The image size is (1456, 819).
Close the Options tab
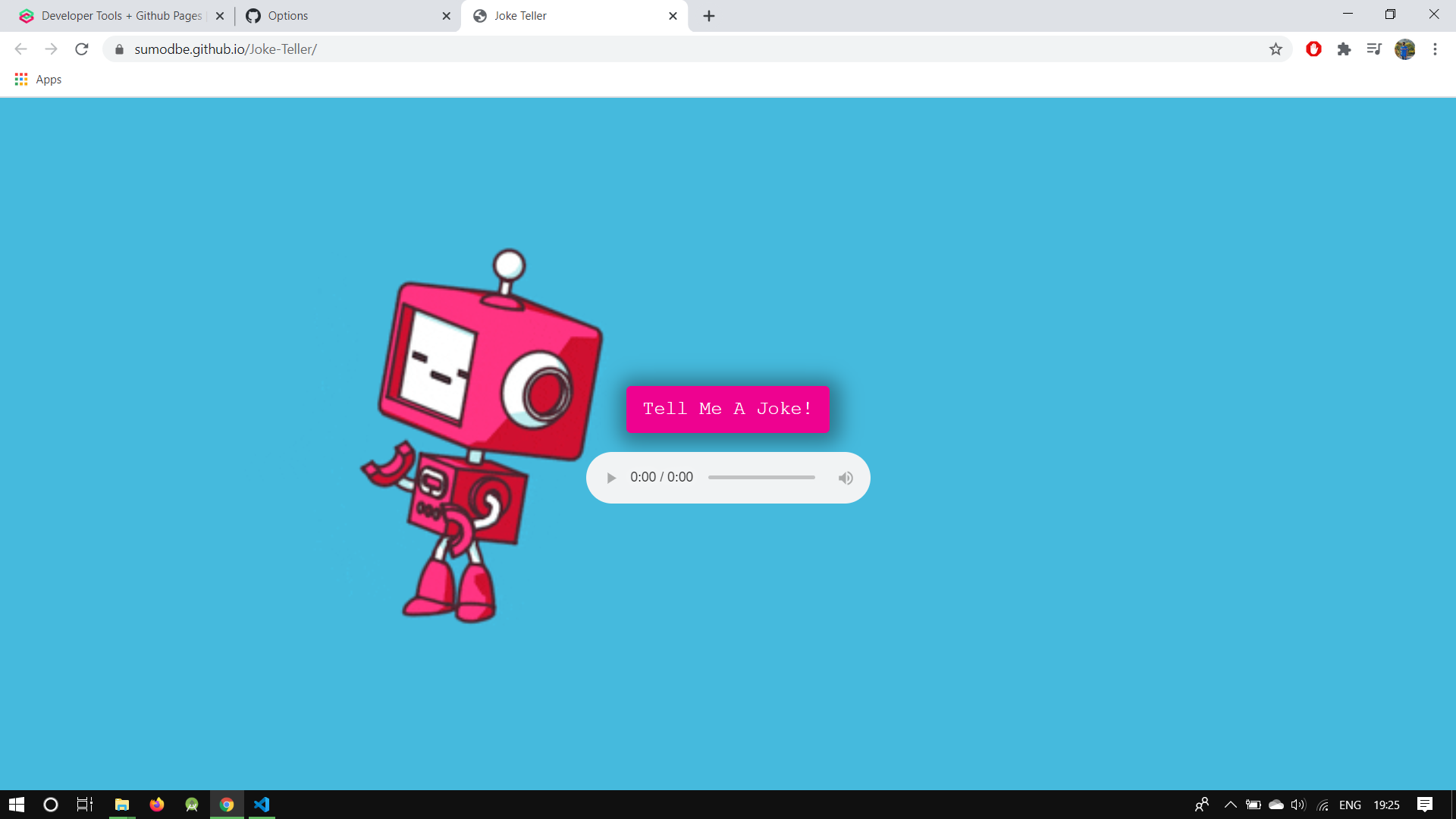click(x=446, y=16)
